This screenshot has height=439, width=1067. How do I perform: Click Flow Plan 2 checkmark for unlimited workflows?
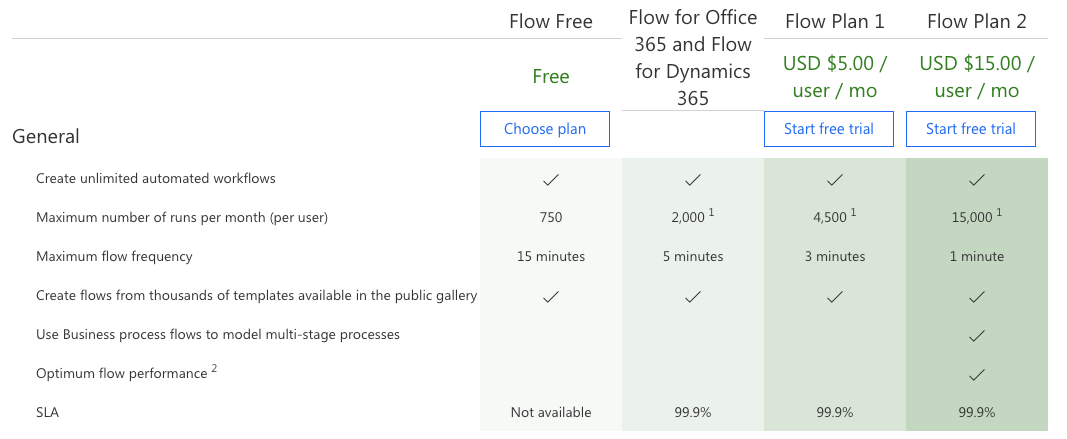pos(977,180)
